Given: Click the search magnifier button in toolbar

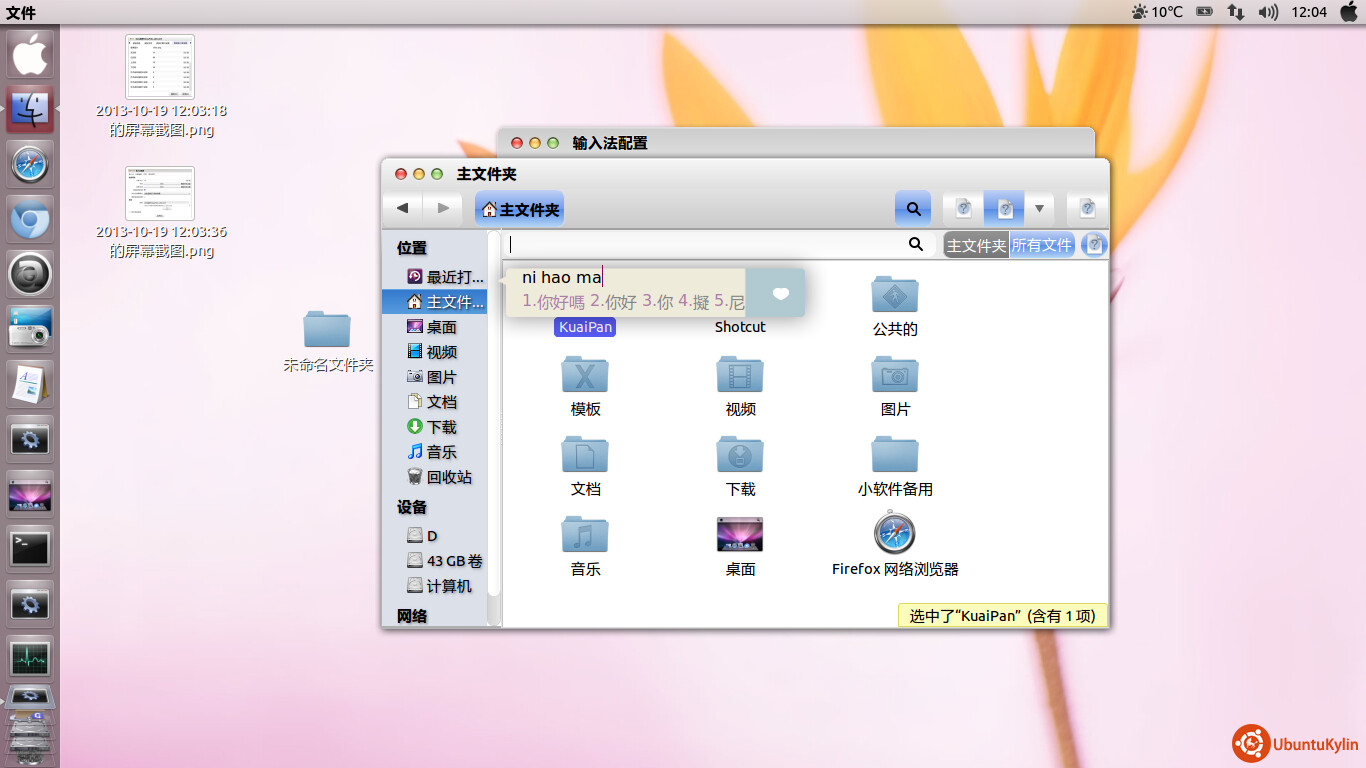Looking at the screenshot, I should point(912,209).
